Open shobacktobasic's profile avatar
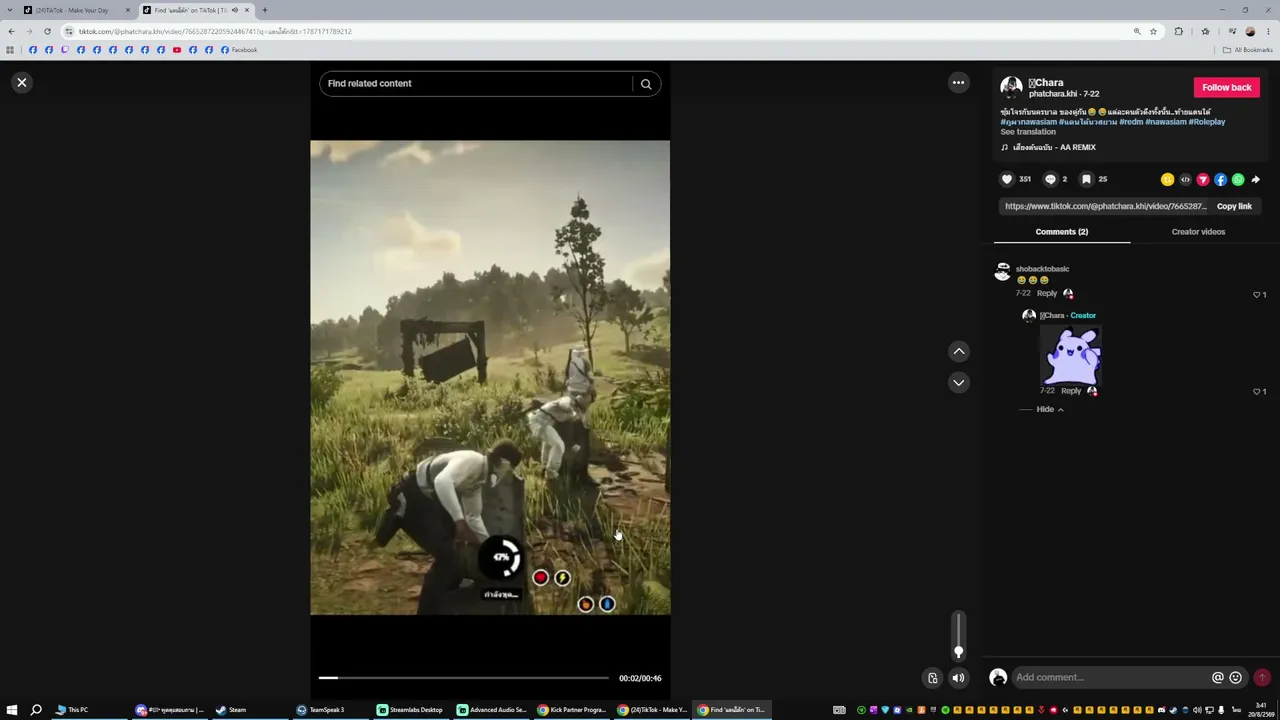 point(1003,272)
